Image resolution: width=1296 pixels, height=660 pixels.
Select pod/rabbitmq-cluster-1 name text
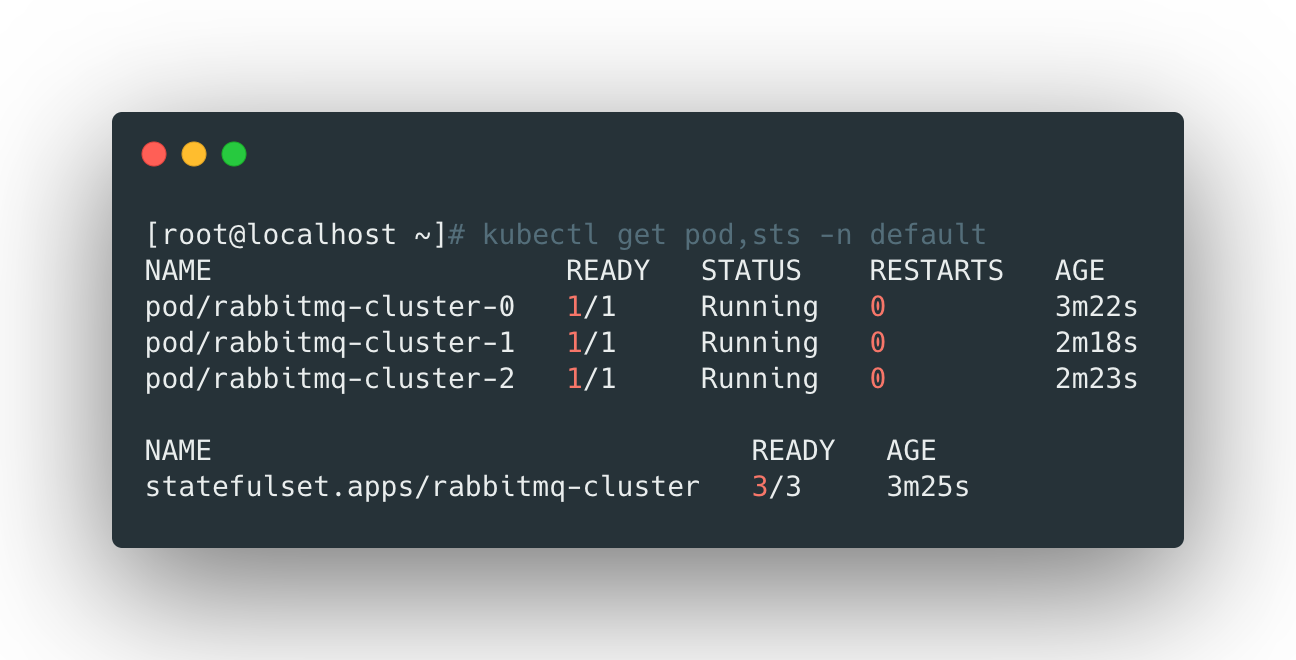(330, 343)
